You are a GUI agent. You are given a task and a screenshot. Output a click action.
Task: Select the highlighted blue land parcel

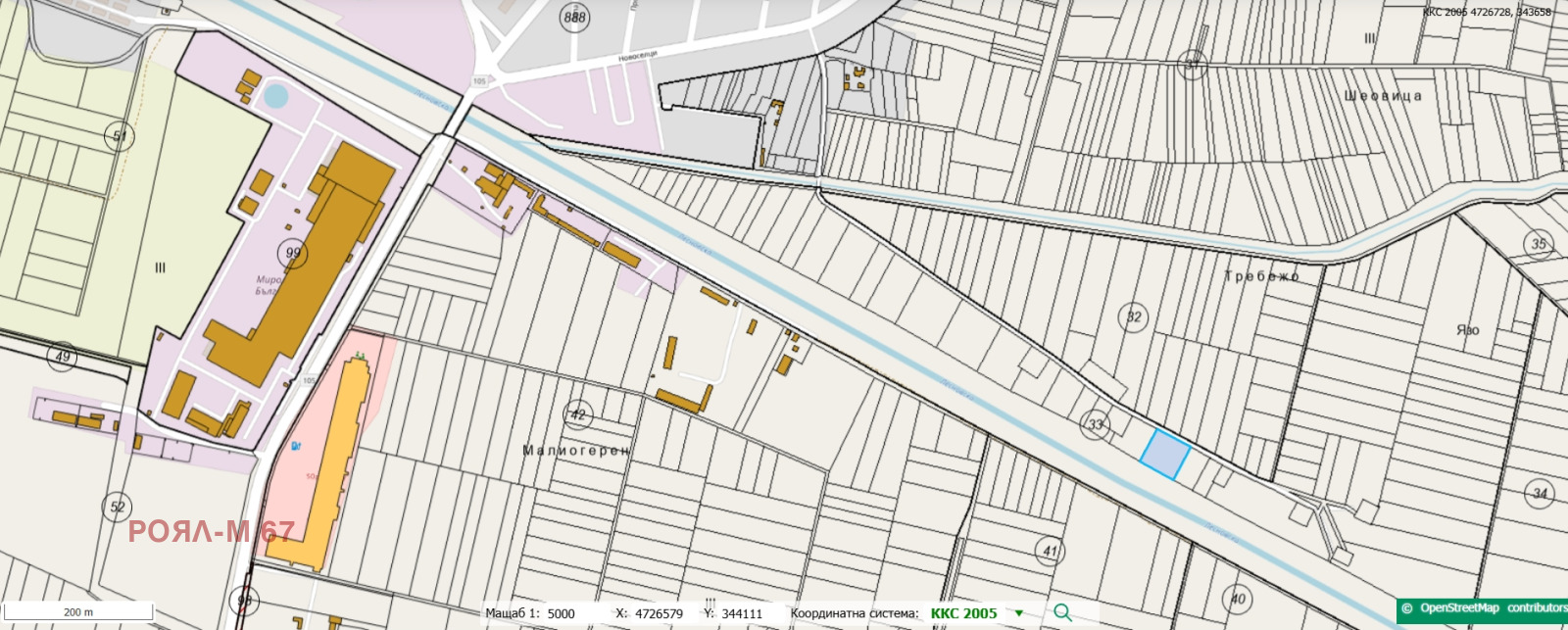tap(1165, 455)
